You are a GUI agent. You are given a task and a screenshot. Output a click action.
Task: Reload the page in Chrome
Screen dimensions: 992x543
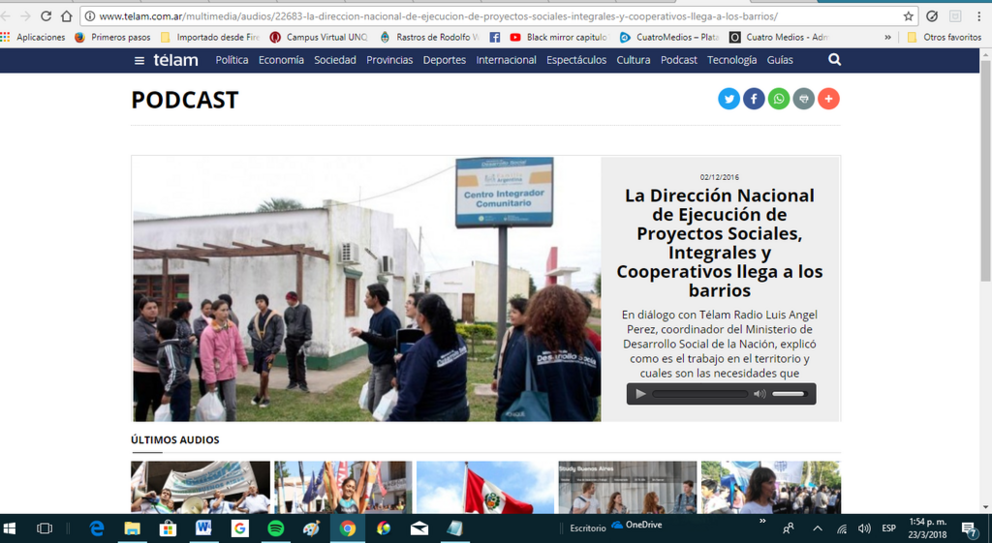[x=46, y=16]
